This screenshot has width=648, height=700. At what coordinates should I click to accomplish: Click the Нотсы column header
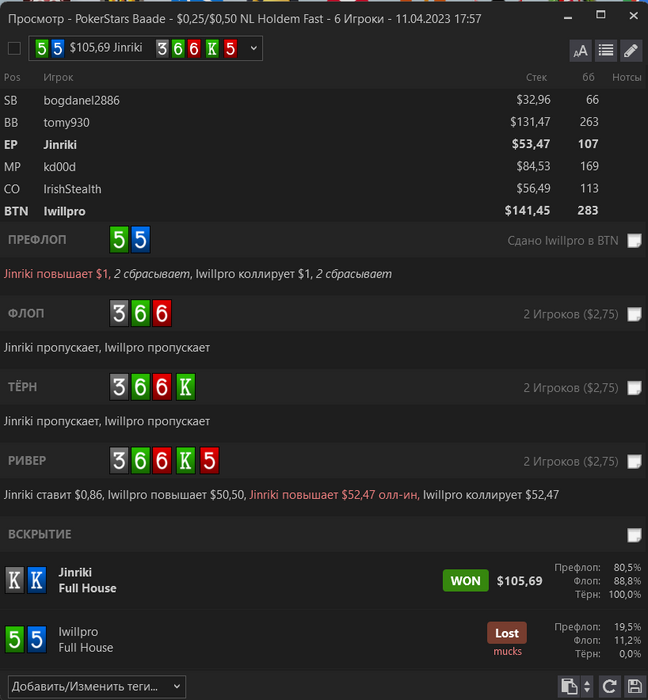coord(627,77)
